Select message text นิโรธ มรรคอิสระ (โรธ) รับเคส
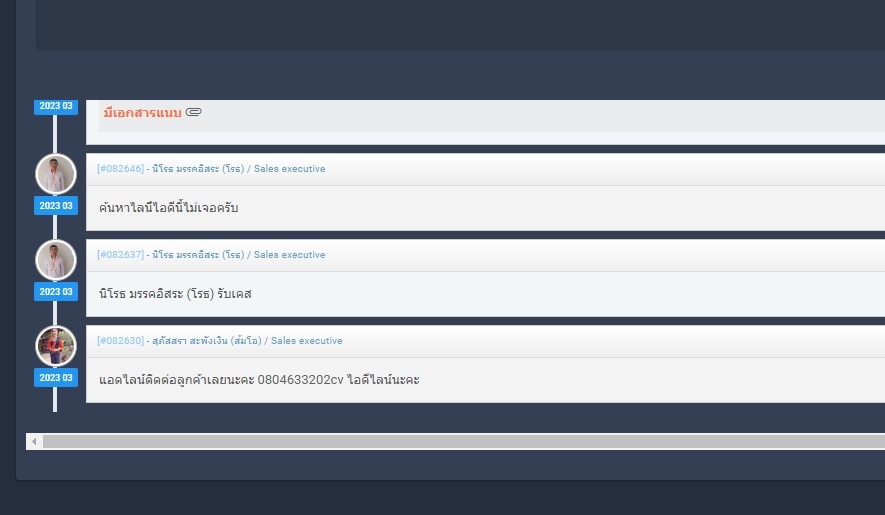This screenshot has width=885, height=515. pyautogui.click(x=175, y=294)
